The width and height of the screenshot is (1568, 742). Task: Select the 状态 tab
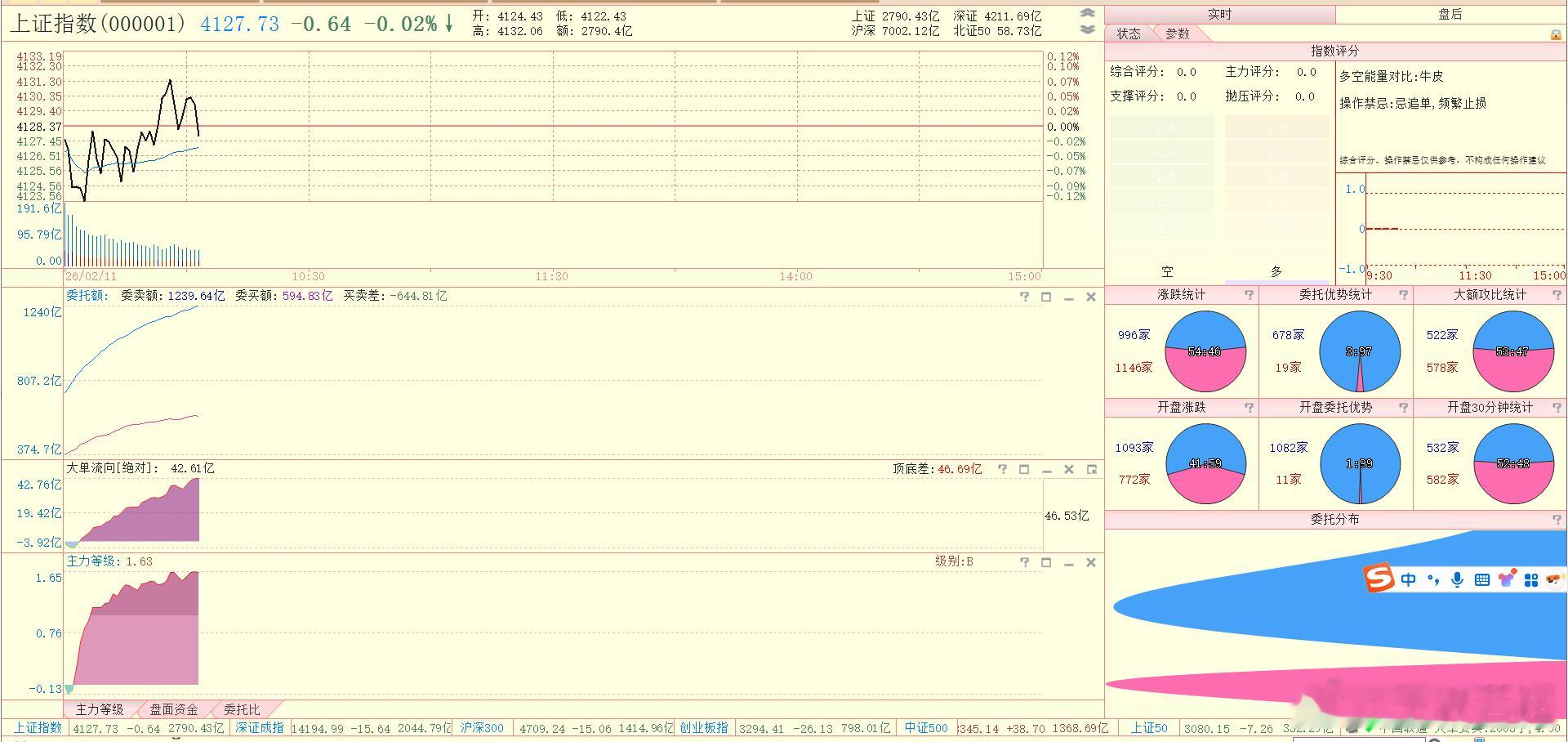tap(1129, 34)
